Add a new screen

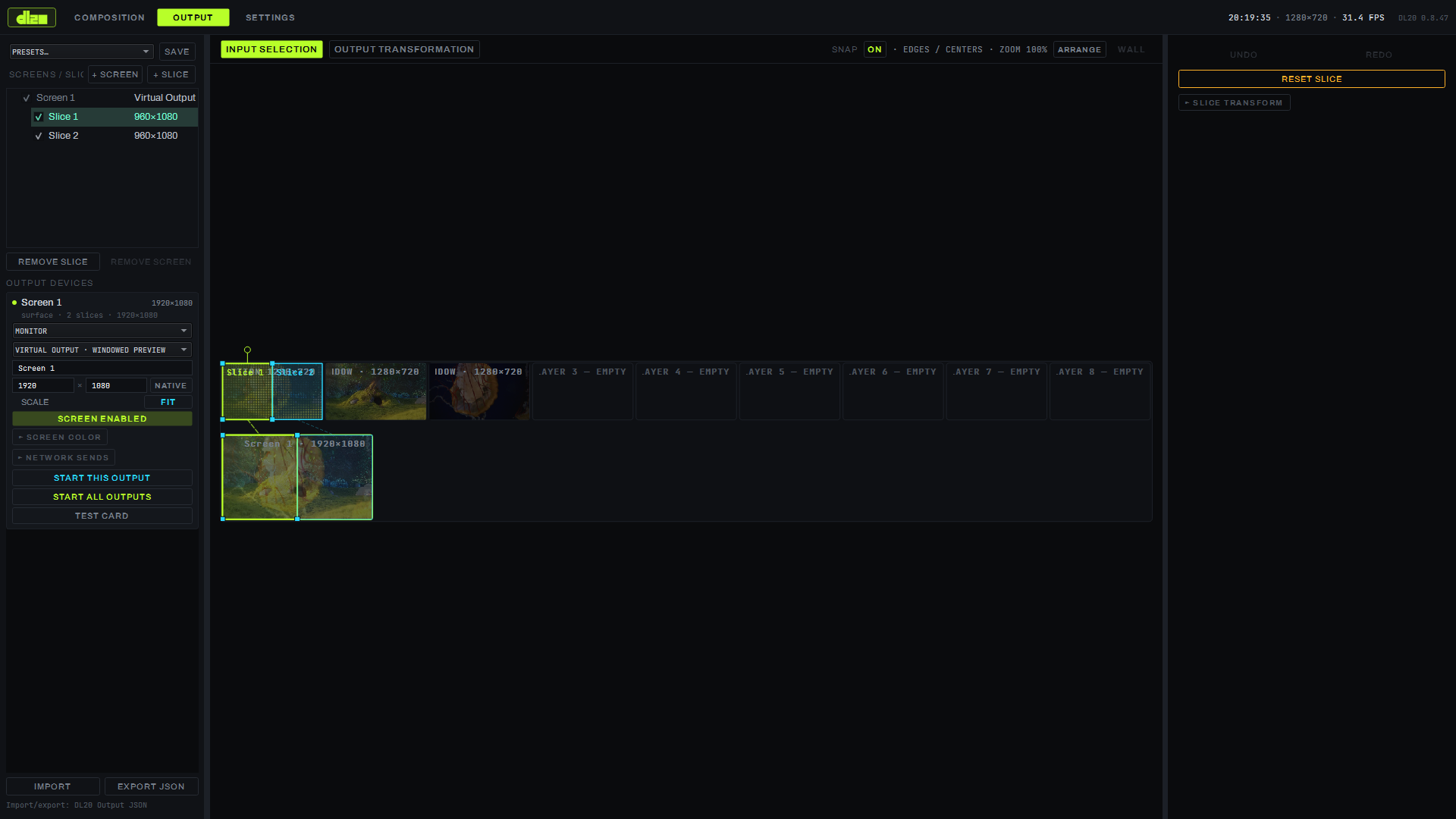[115, 74]
